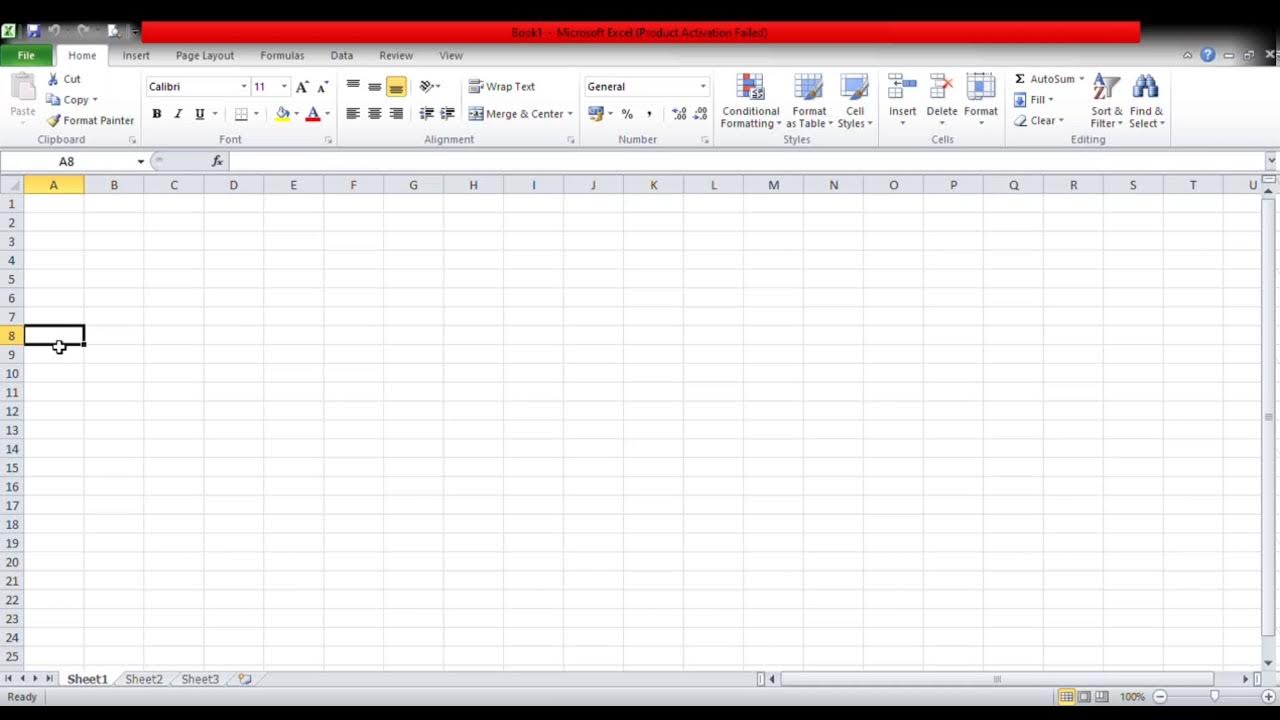This screenshot has width=1280, height=720.
Task: Apply accounting number format
Action: click(596, 114)
